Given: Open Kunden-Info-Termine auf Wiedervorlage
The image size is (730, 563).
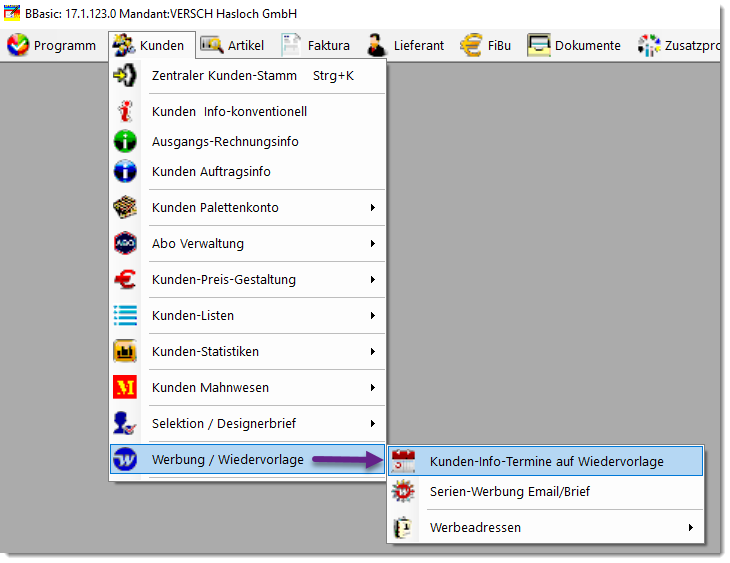Looking at the screenshot, I should (545, 461).
